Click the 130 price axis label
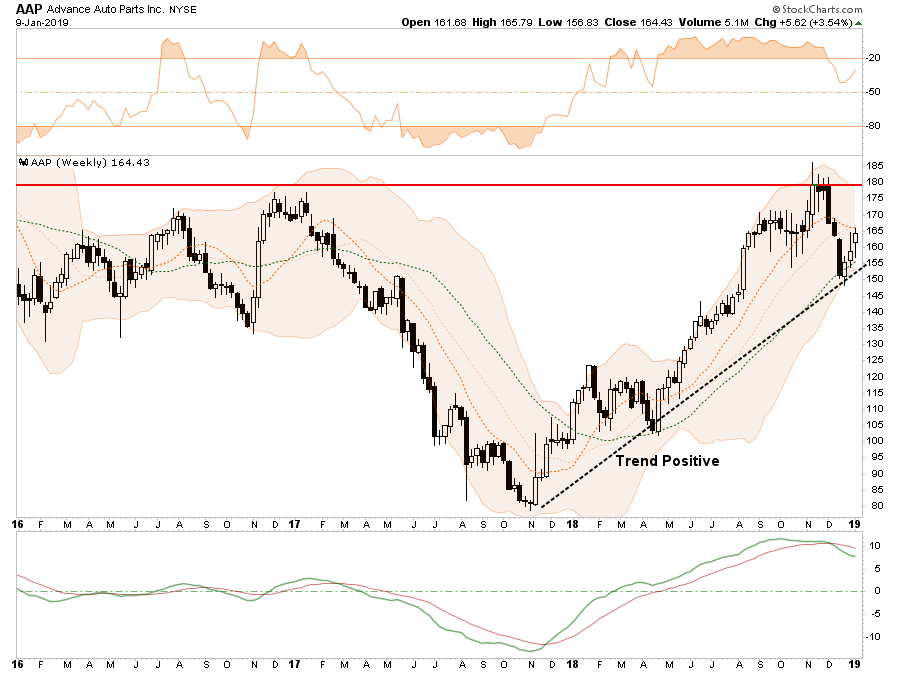This screenshot has width=900, height=673. pyautogui.click(x=875, y=344)
